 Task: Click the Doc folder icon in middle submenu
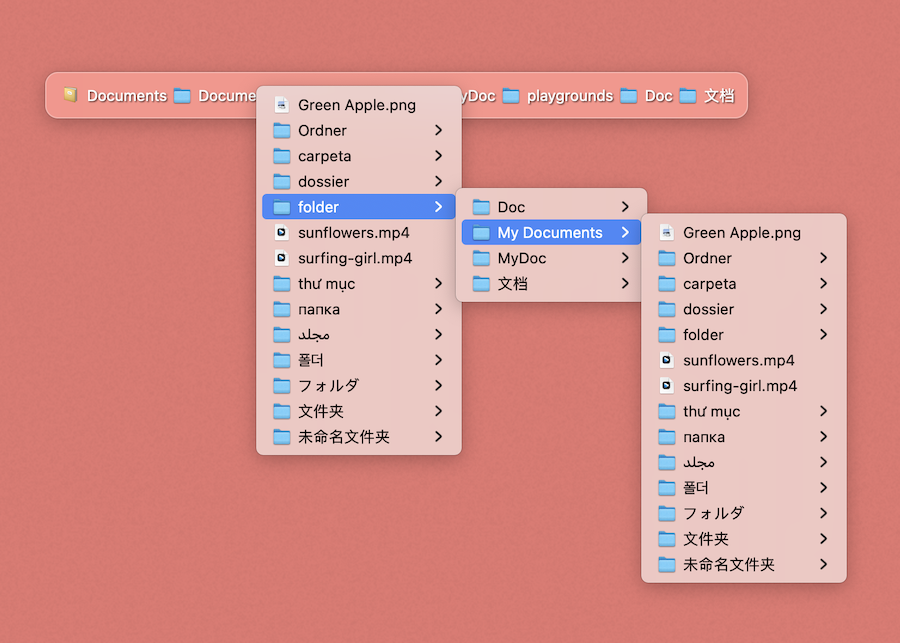(481, 207)
